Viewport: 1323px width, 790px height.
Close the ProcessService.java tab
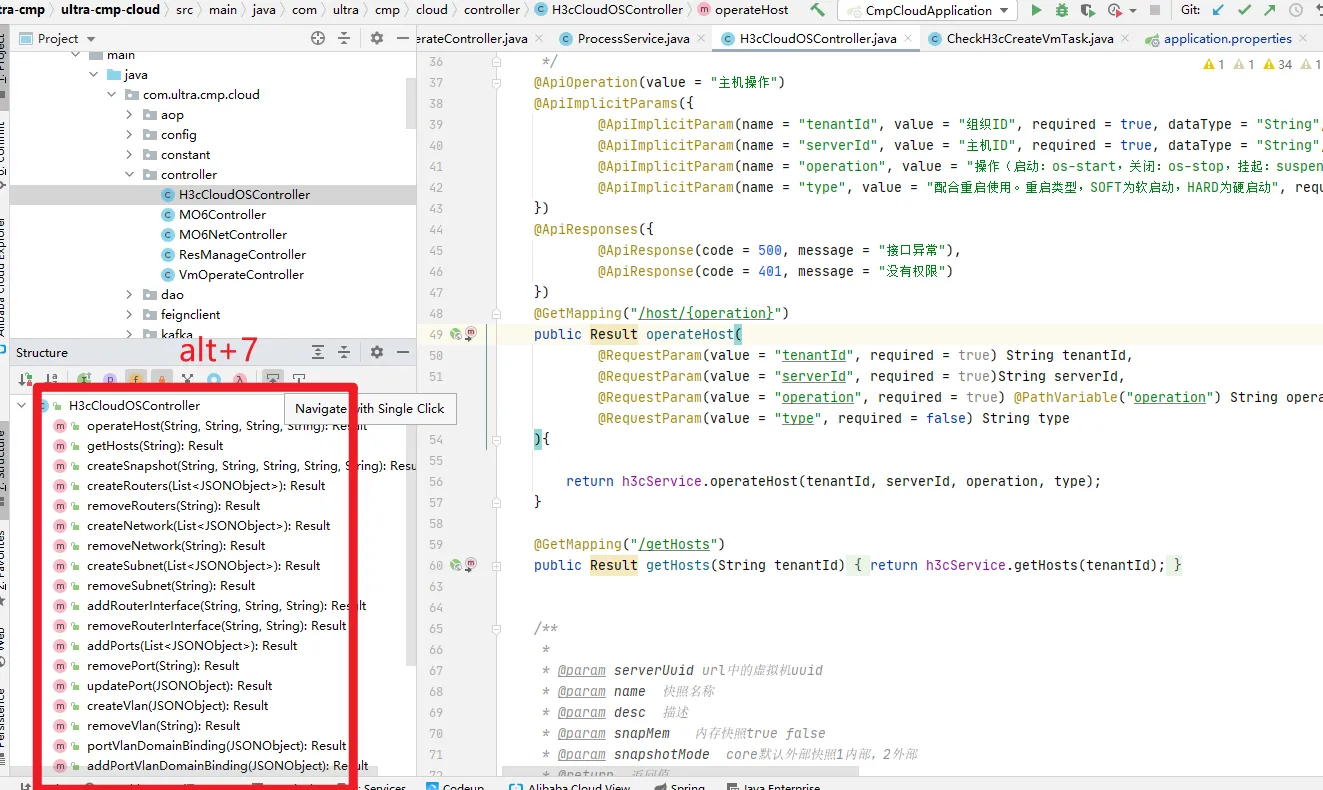click(x=700, y=39)
